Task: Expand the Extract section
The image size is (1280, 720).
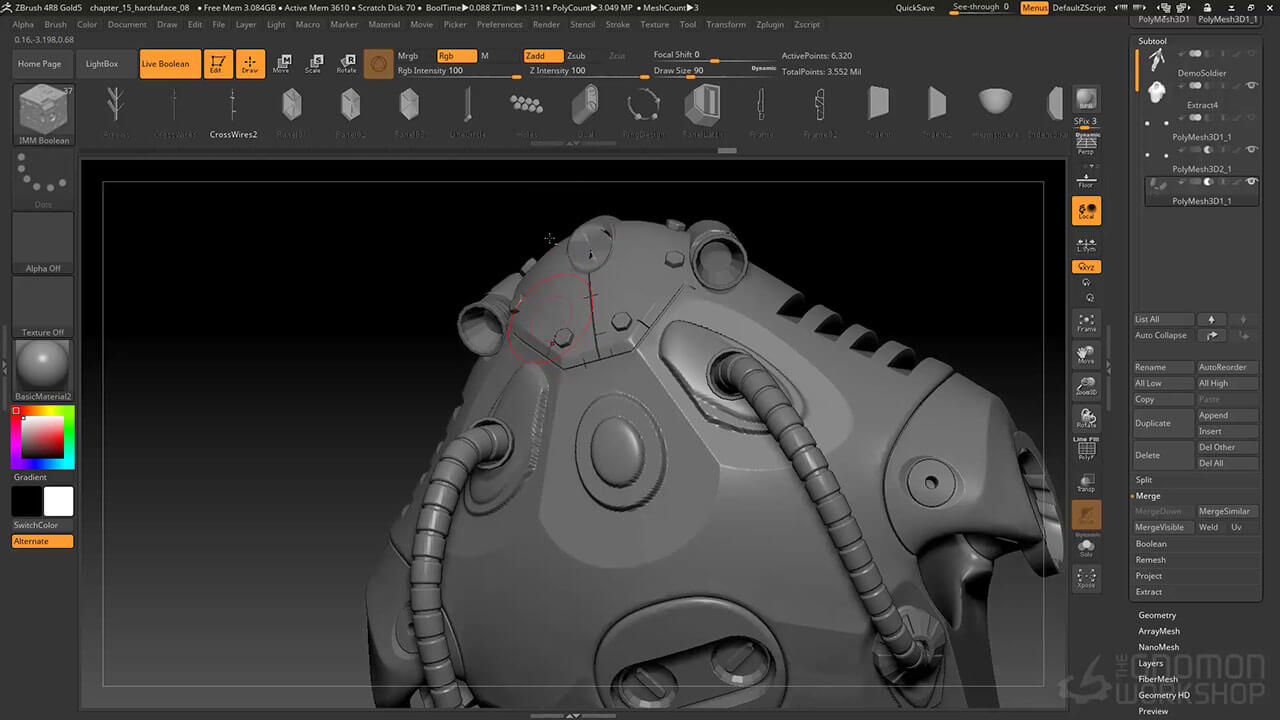Action: pos(1149,592)
